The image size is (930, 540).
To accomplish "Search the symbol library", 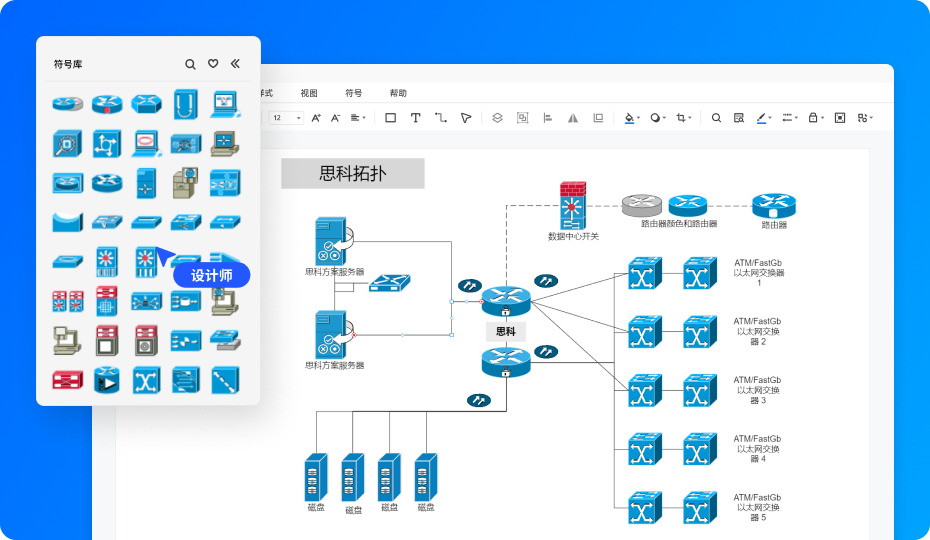I will (x=190, y=64).
